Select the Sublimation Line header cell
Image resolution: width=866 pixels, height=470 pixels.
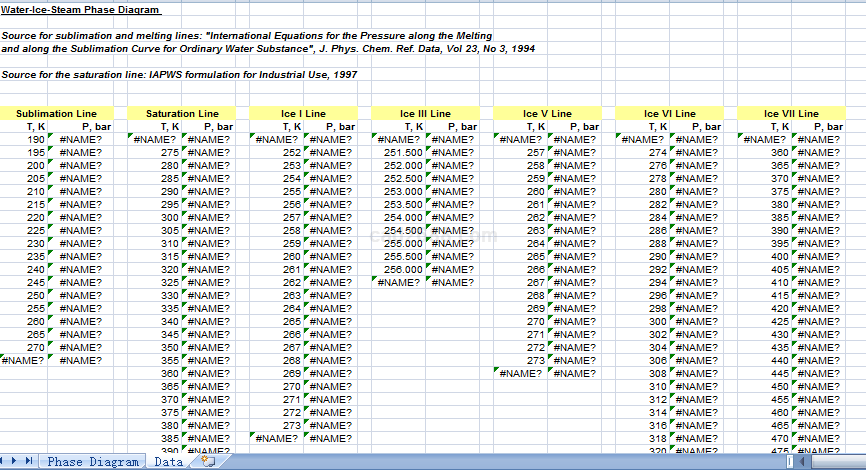[57, 114]
